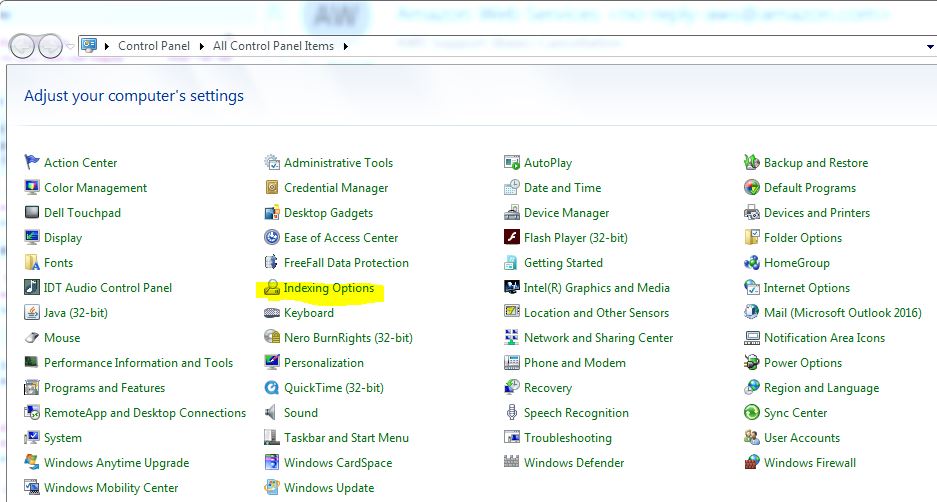Click the Speech Recognition microphone icon
Image resolution: width=937 pixels, height=502 pixels.
point(512,412)
